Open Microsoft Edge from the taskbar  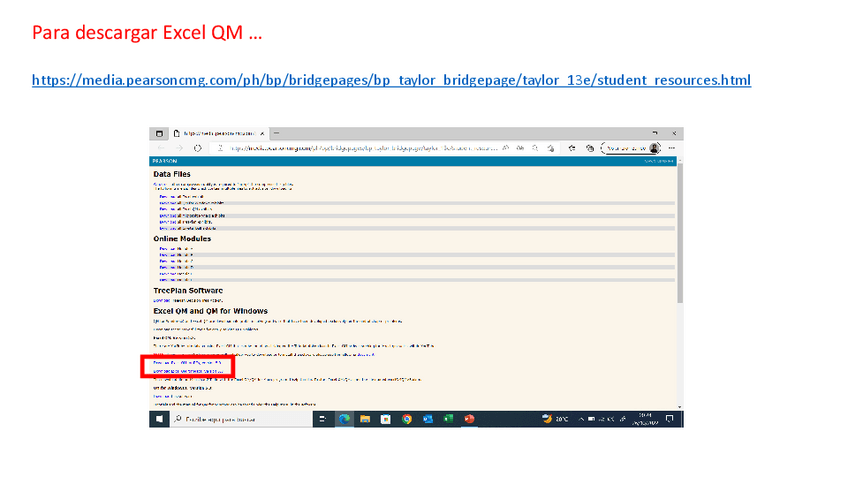coord(344,419)
